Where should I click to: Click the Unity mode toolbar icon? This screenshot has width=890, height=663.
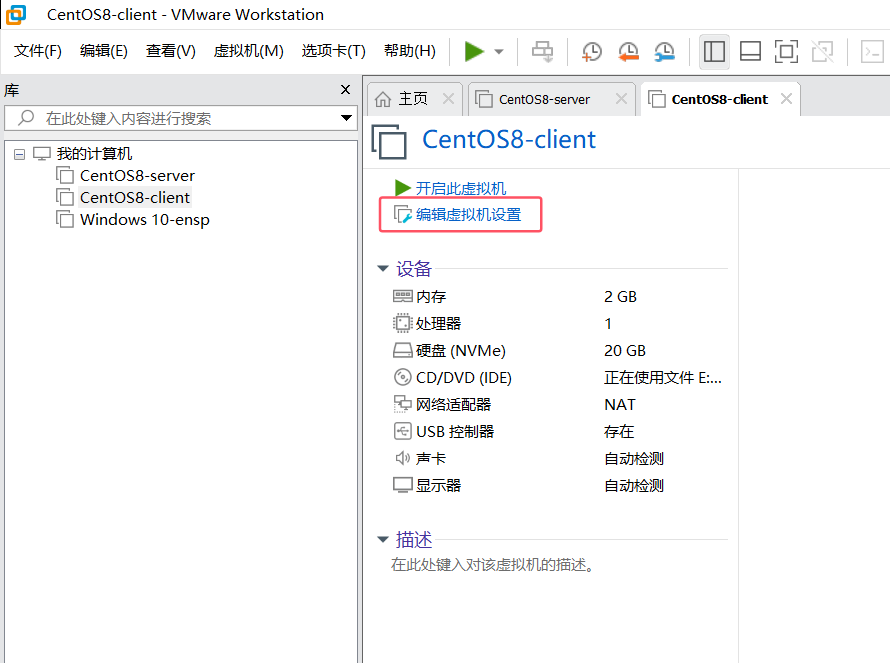tap(822, 52)
